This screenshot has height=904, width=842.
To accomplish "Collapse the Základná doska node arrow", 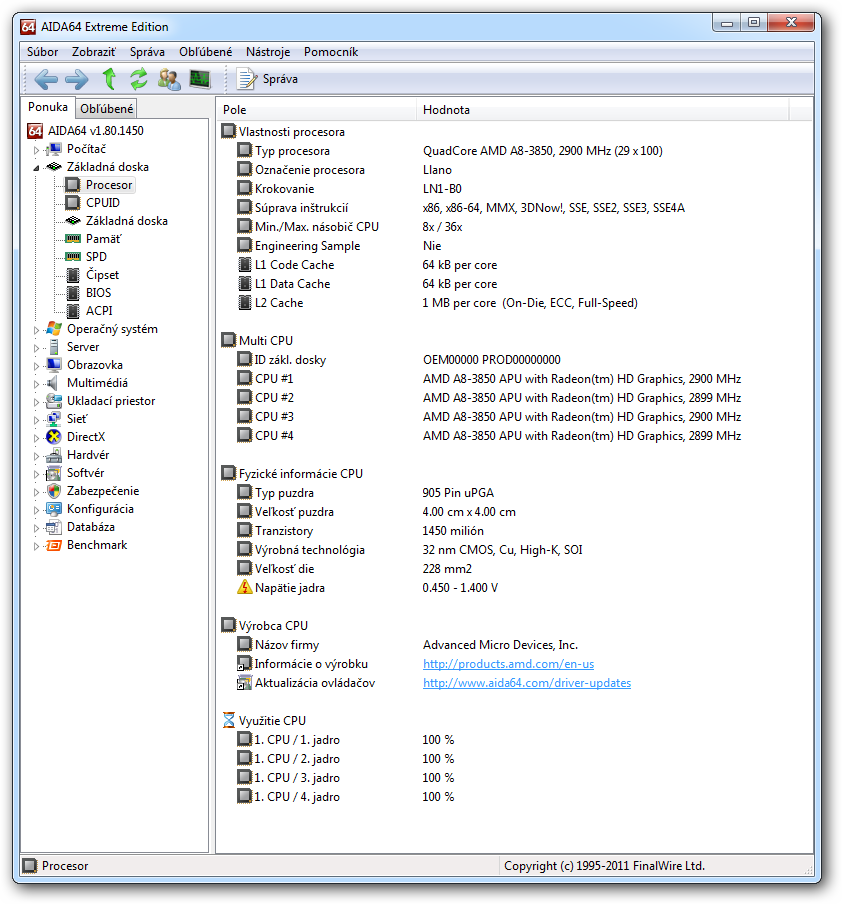I will tap(36, 168).
